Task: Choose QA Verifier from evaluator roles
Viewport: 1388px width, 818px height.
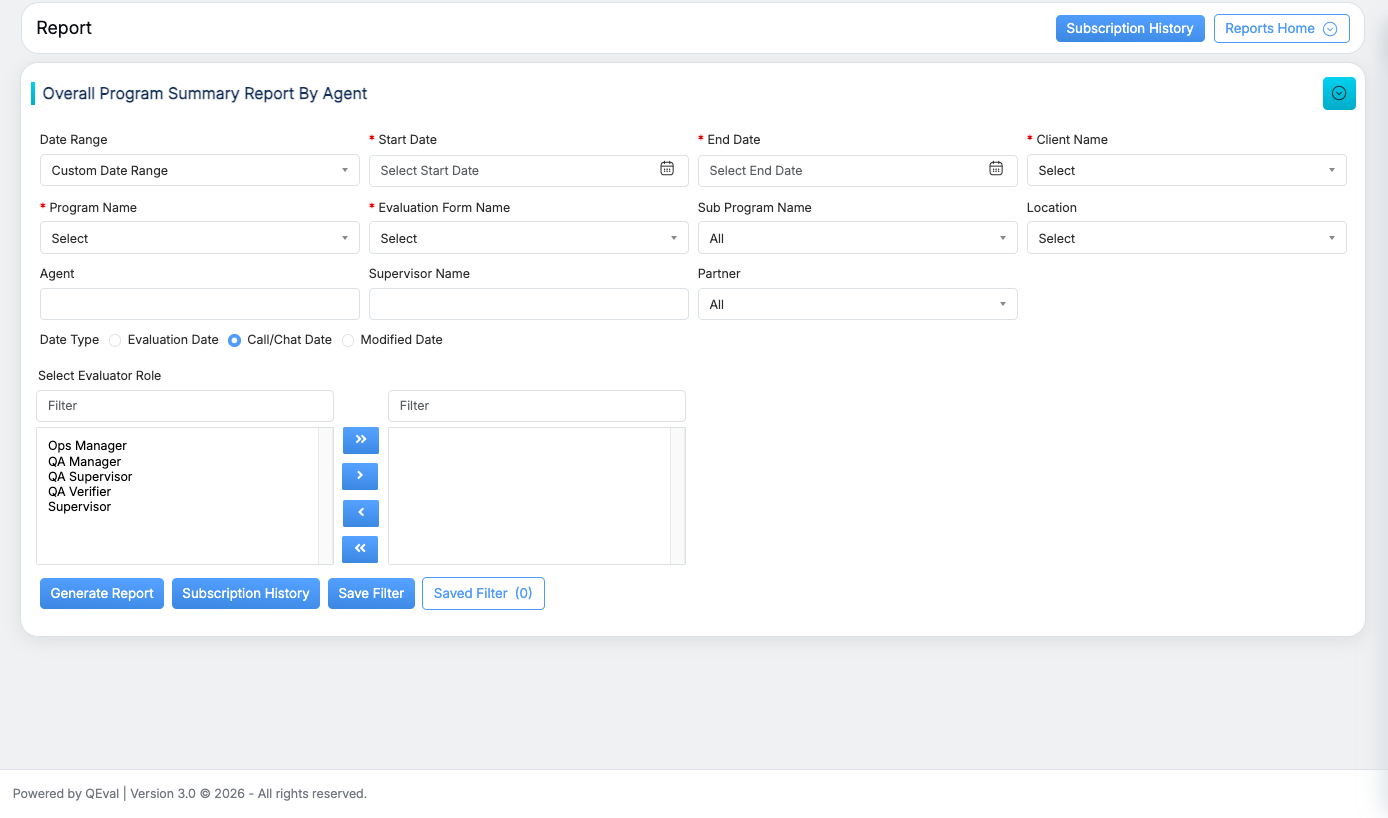Action: pos(79,492)
